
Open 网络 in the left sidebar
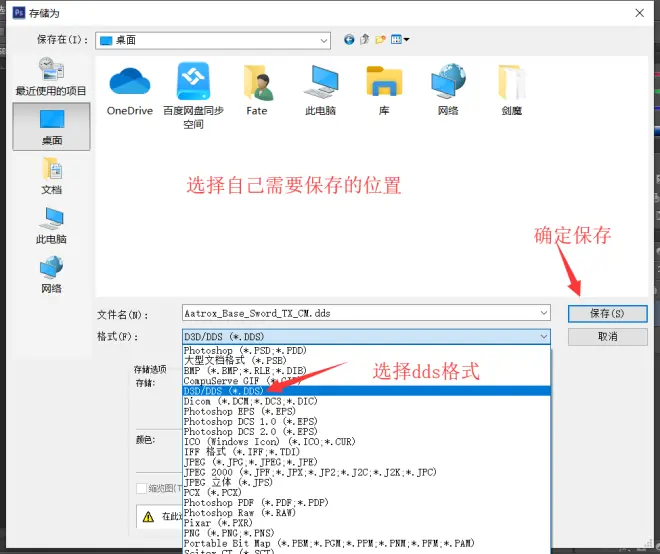[x=51, y=274]
